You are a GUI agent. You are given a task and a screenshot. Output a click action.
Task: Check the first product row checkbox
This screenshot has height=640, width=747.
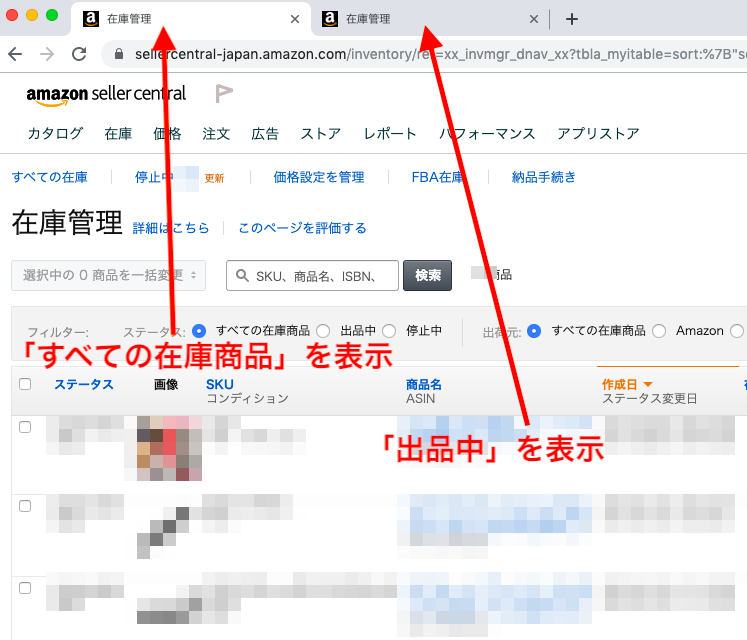(25, 427)
